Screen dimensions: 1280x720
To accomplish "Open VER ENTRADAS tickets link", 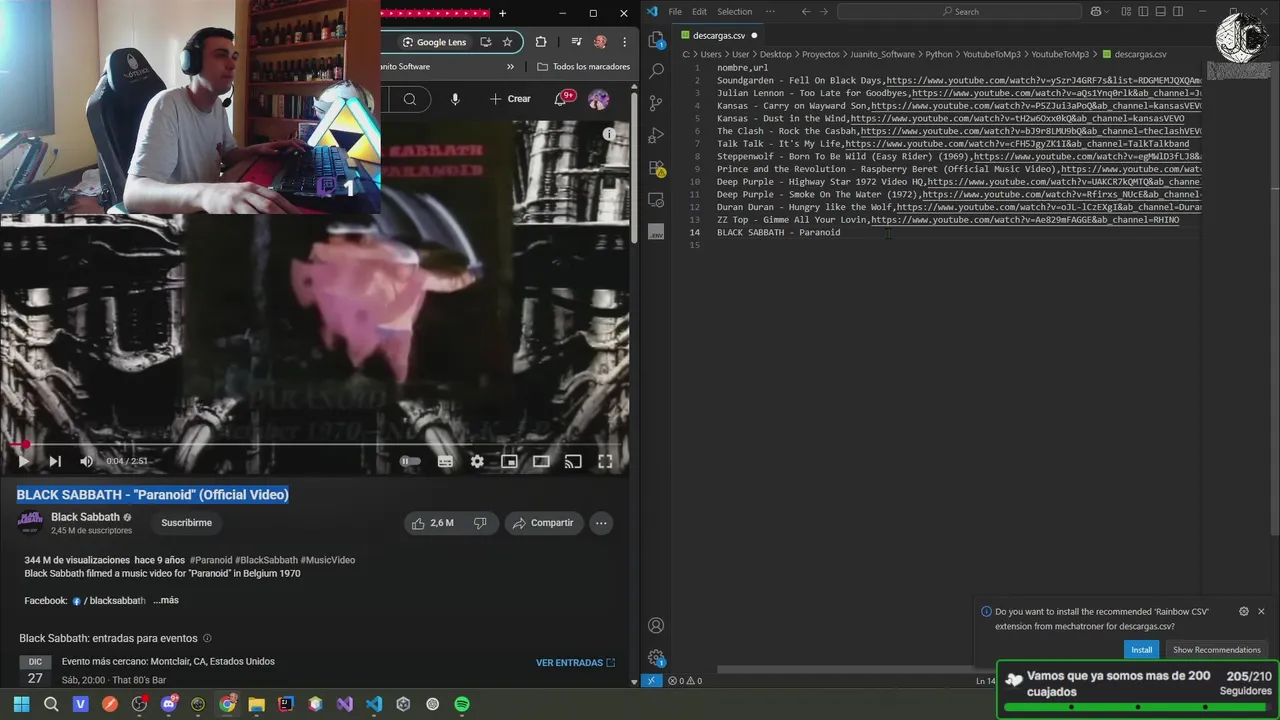I will 575,663.
